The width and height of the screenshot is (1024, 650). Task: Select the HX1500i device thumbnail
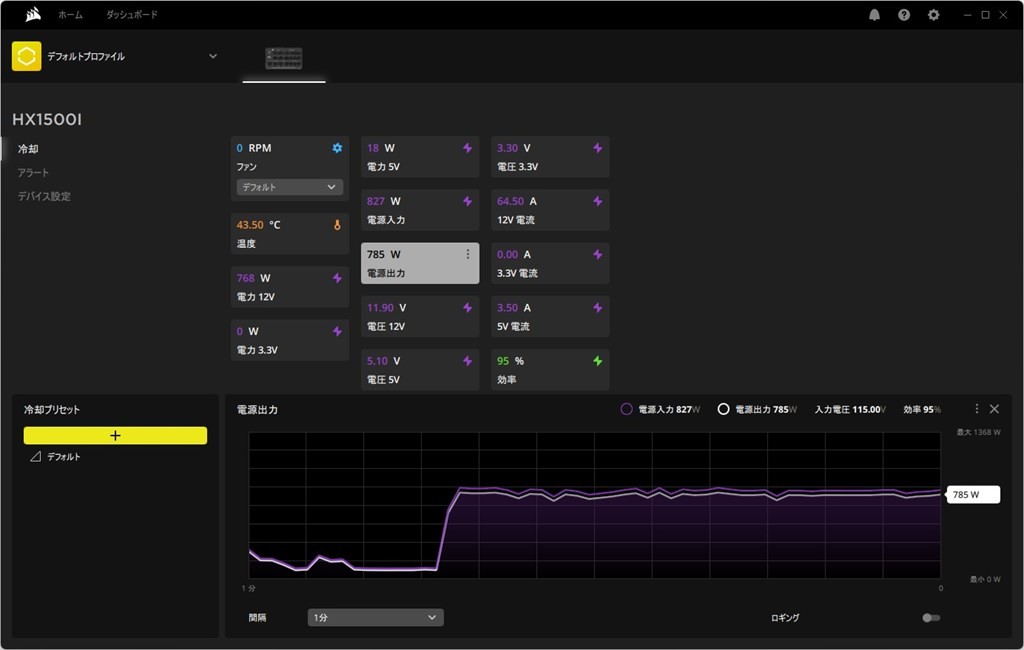coord(284,58)
